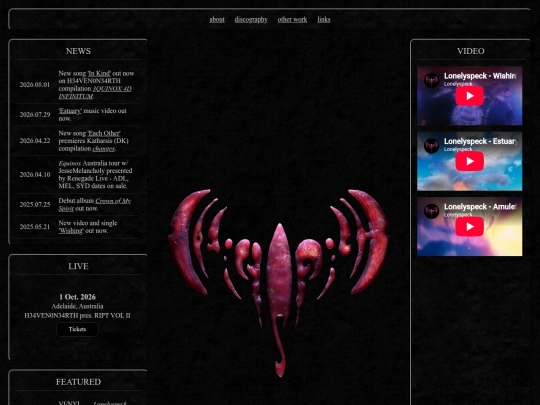Image resolution: width=540 pixels, height=405 pixels.
Task: Click 'H34VEN0N34RTH pres. RIPT VOL II' text
Action: coord(77,315)
